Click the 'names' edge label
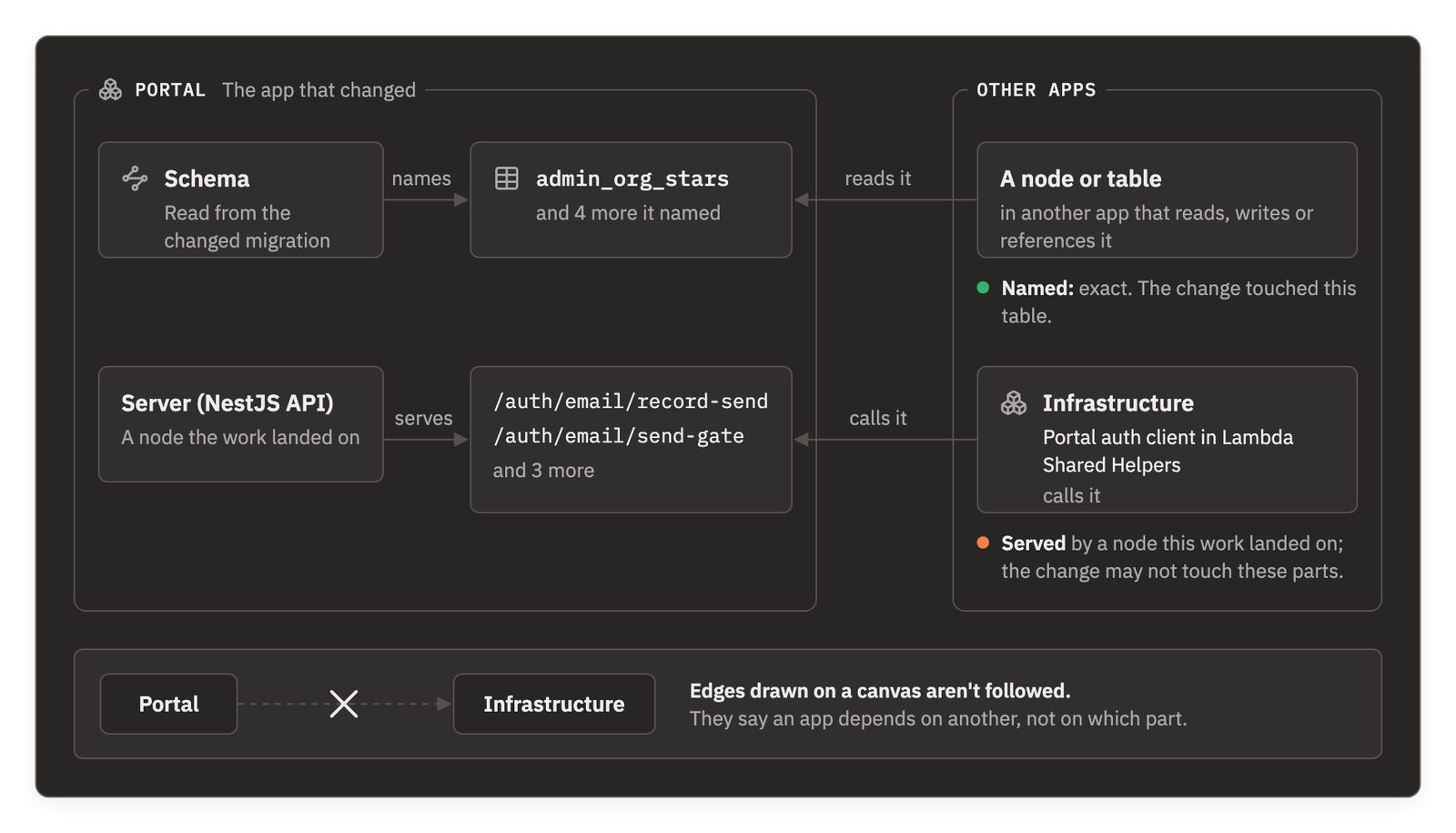 pyautogui.click(x=421, y=178)
